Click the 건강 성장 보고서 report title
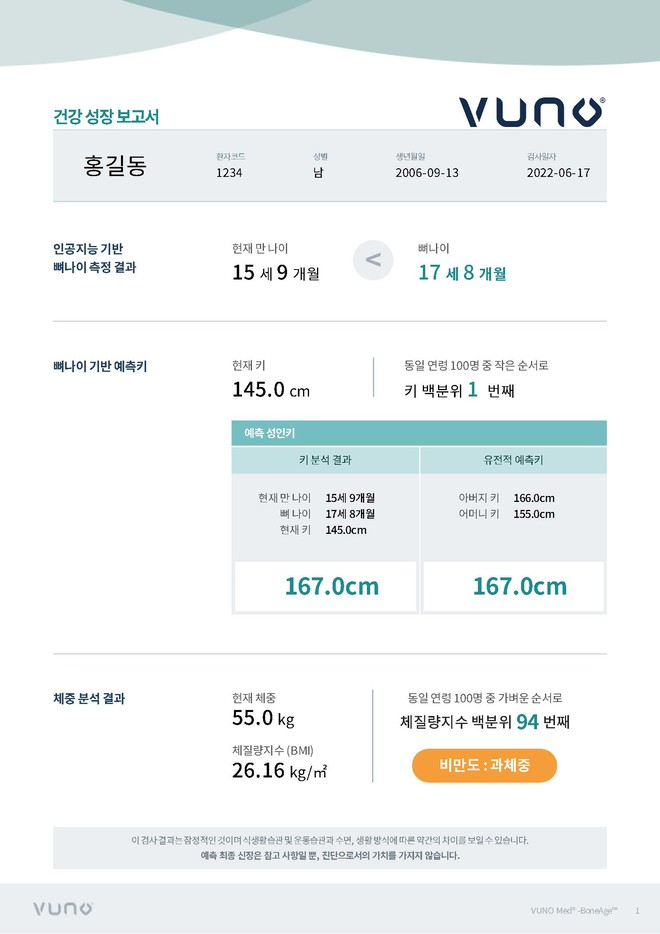660x934 pixels. pos(106,117)
